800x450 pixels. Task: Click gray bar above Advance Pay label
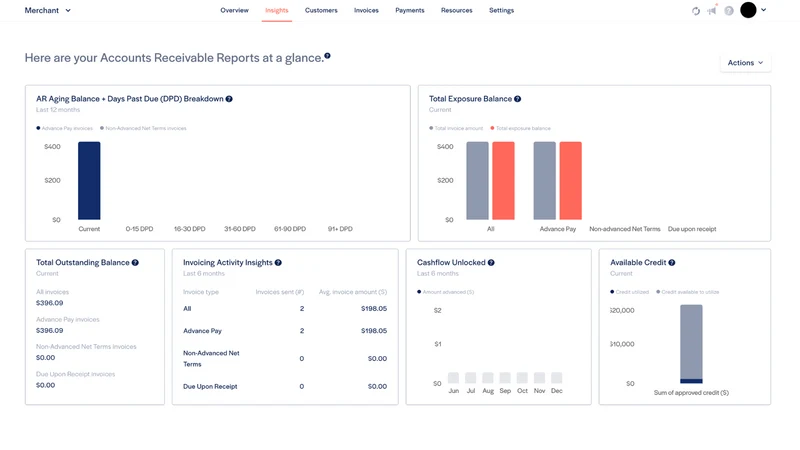[544, 181]
